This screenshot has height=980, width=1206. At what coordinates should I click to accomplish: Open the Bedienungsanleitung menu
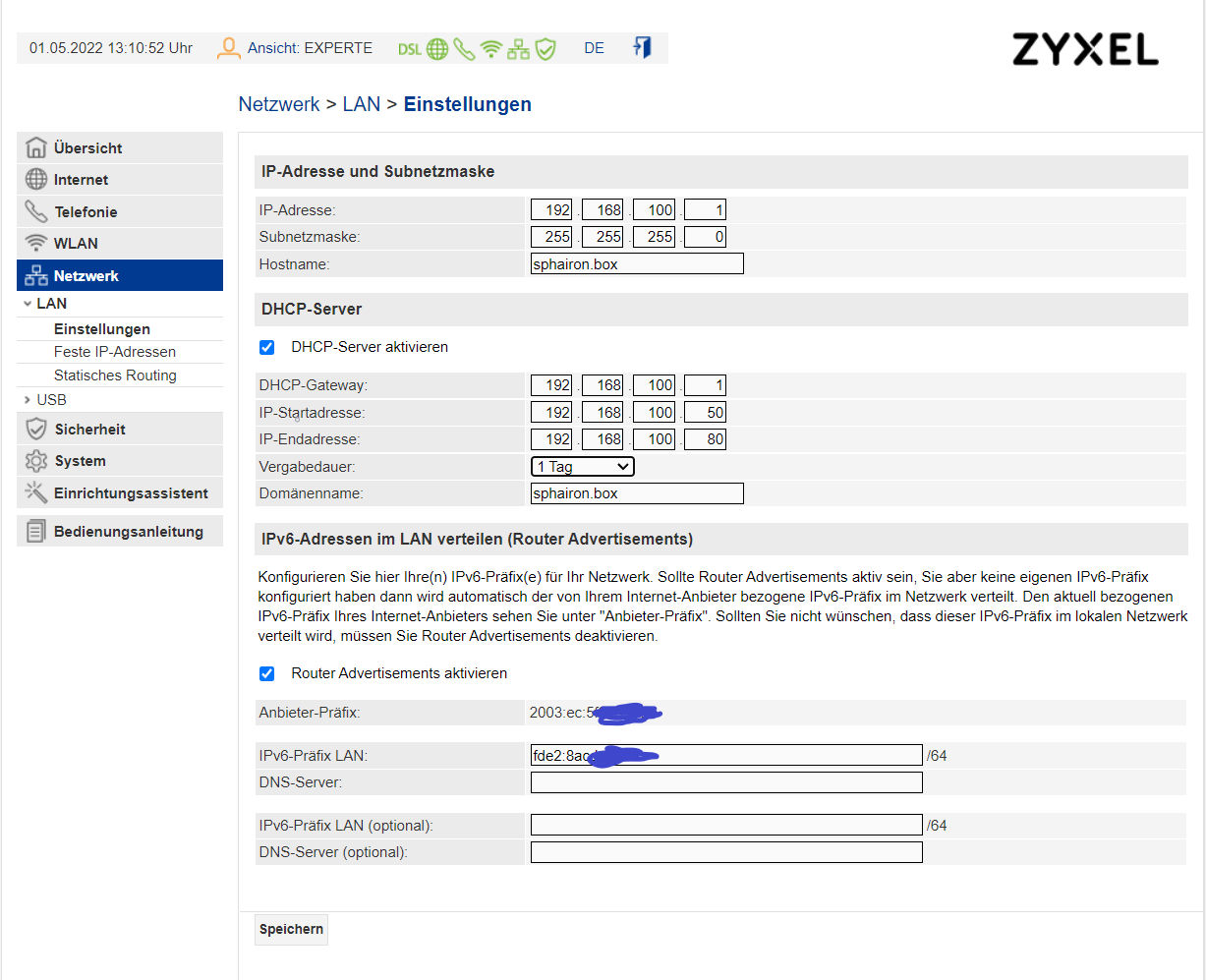coord(120,531)
